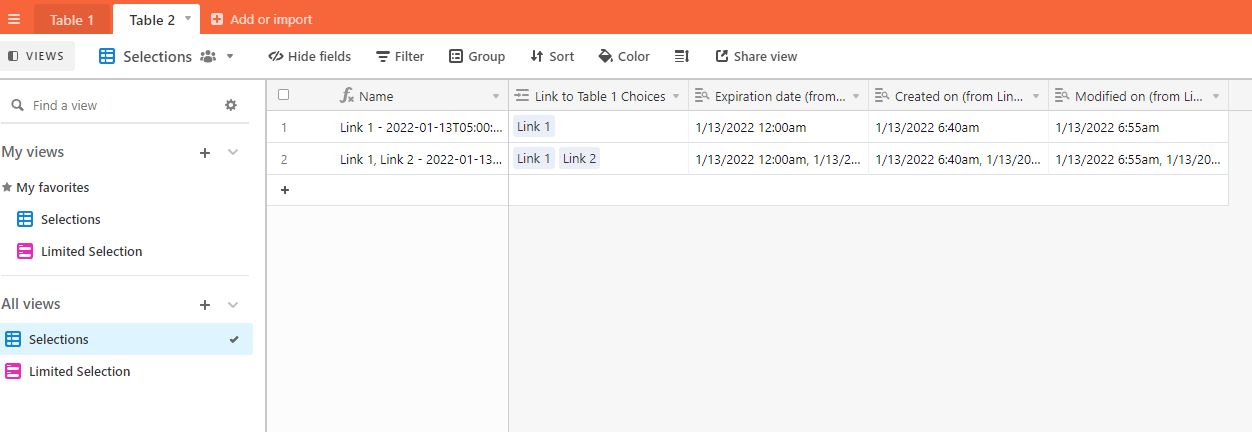This screenshot has width=1252, height=432.
Task: Click Hide fields in toolbar
Action: coord(309,56)
